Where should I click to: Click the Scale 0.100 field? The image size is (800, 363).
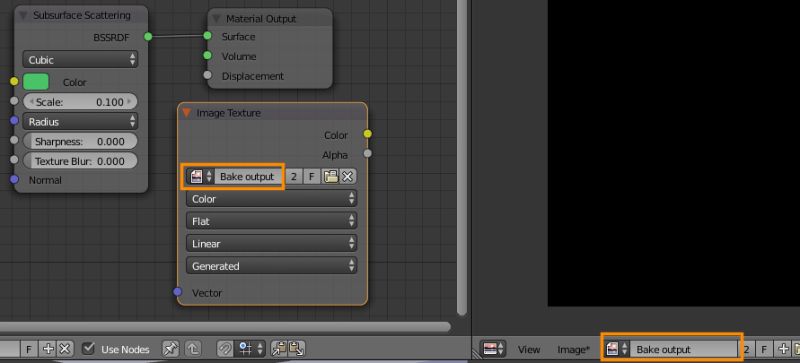click(80, 102)
